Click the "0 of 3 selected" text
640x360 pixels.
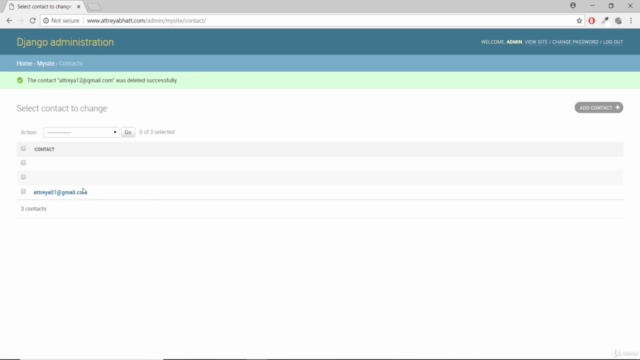157,132
